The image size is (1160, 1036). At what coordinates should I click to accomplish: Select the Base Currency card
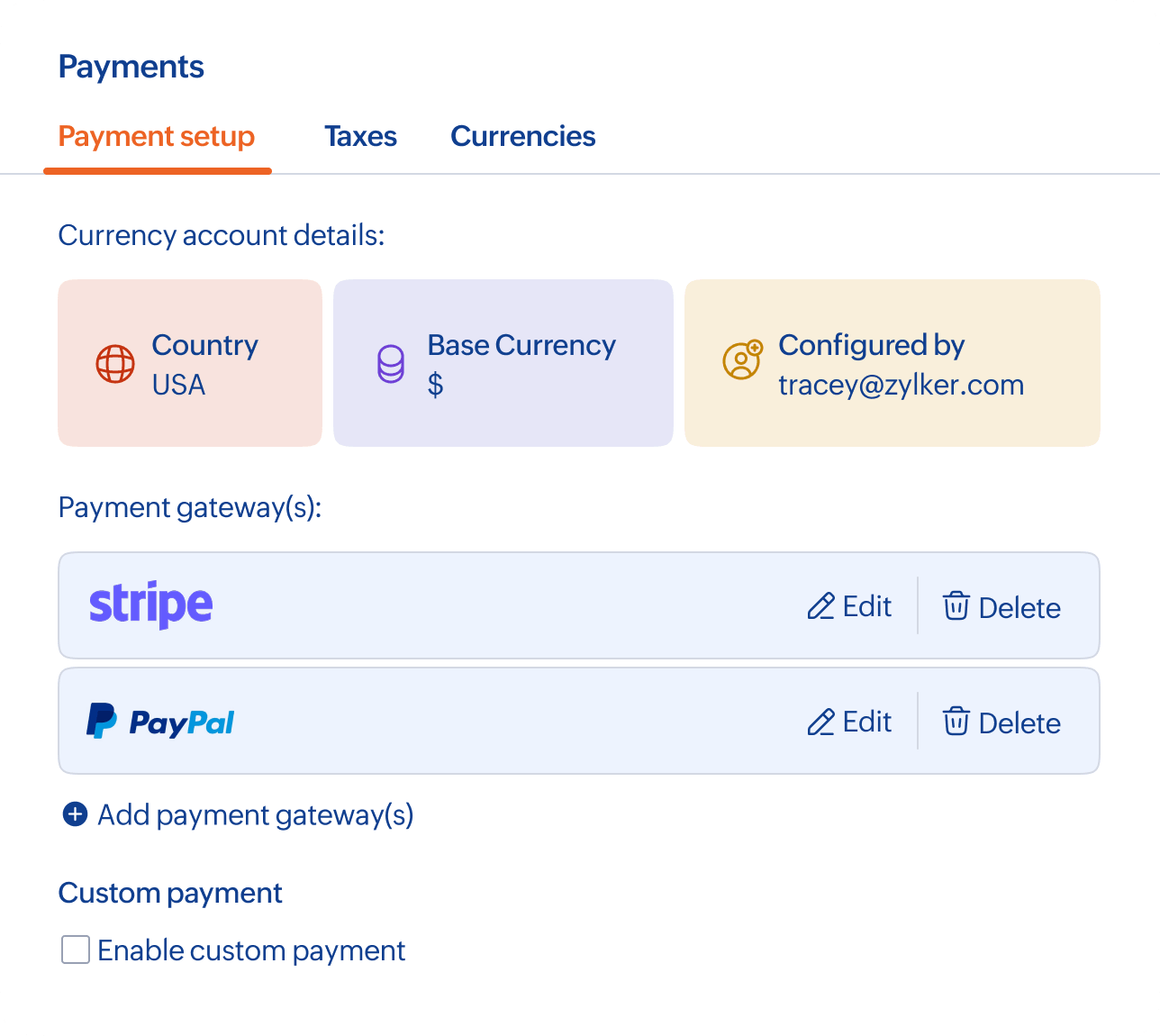pyautogui.click(x=503, y=363)
